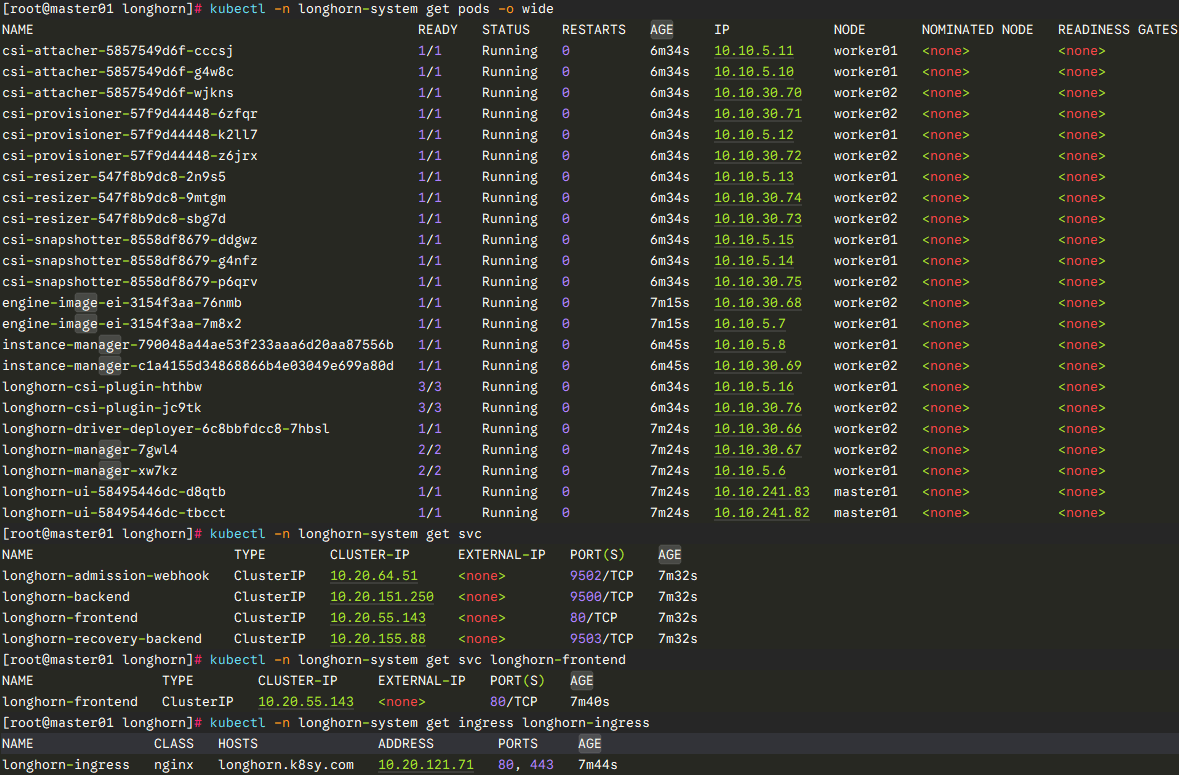Click the RESTARTS column header in the pods table
The image size is (1179, 775).
coord(593,30)
